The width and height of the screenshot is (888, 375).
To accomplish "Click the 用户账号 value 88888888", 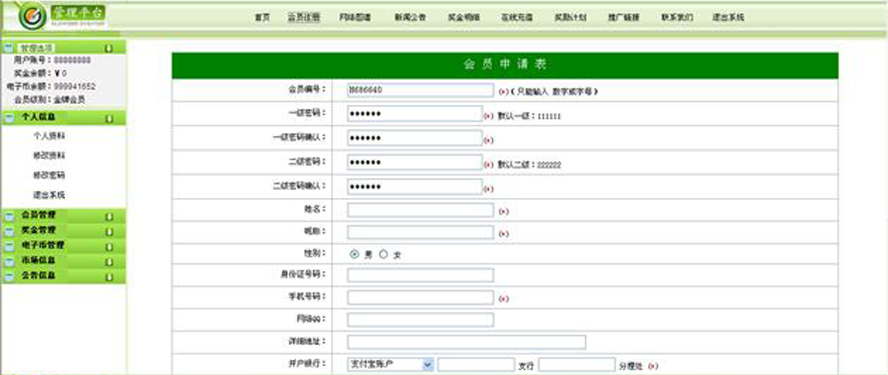I will click(72, 60).
